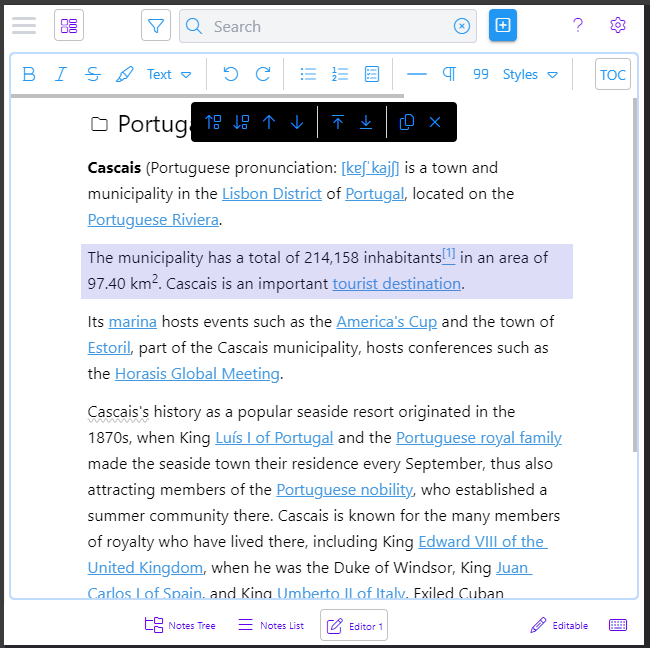The image size is (650, 648).
Task: Move the paragraph down one position
Action: tap(297, 122)
